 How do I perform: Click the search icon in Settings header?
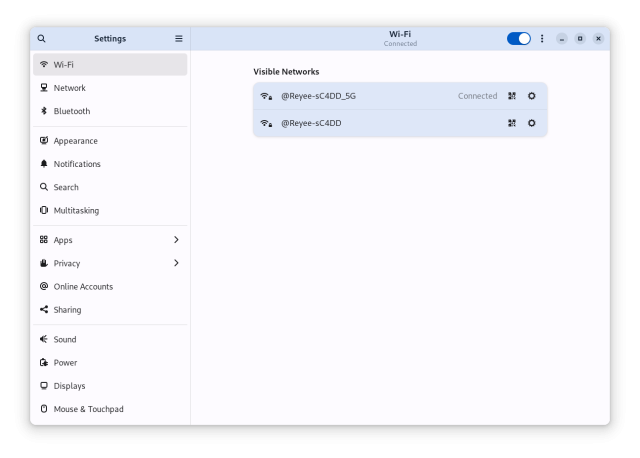(x=42, y=39)
